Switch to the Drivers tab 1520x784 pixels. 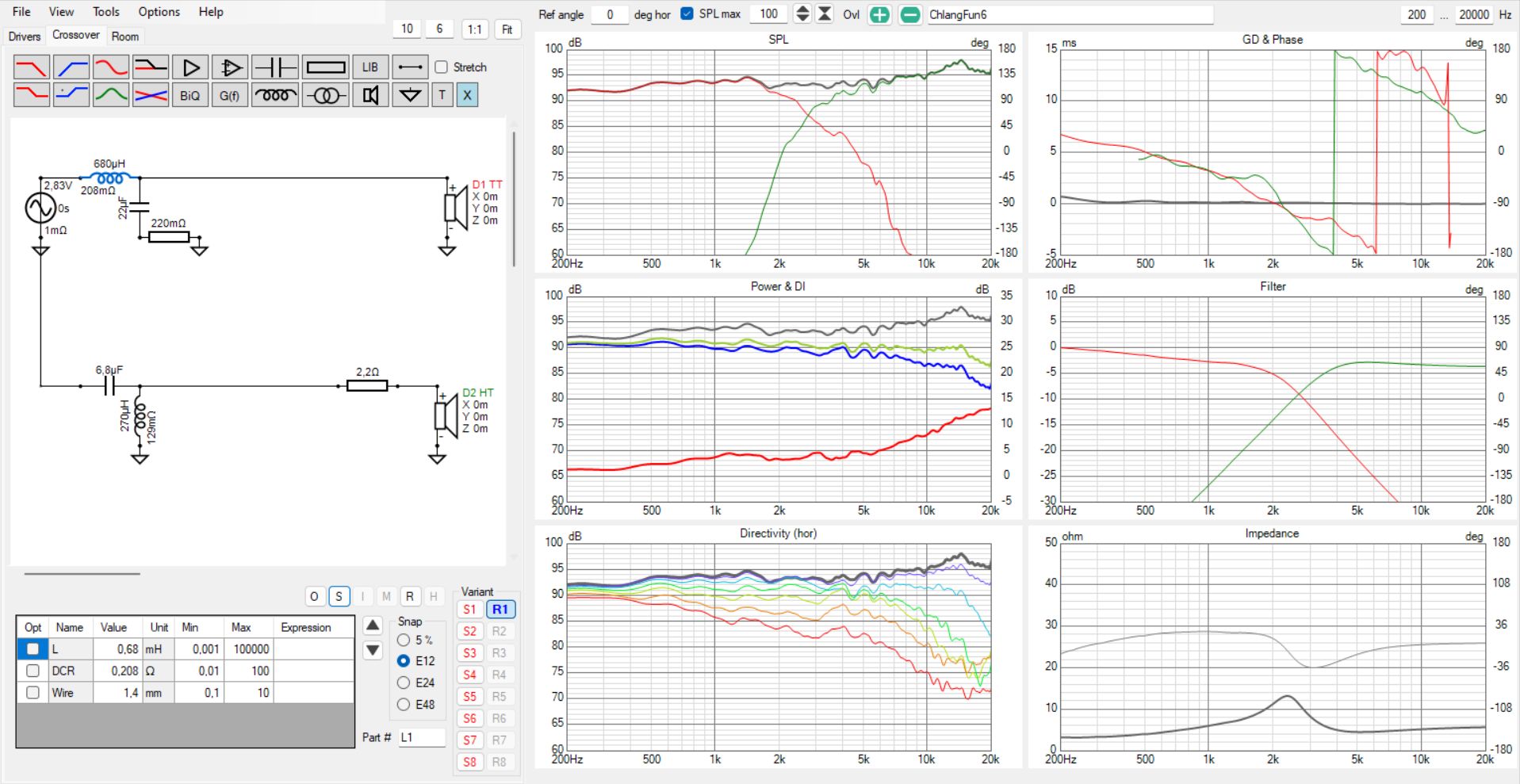(24, 36)
